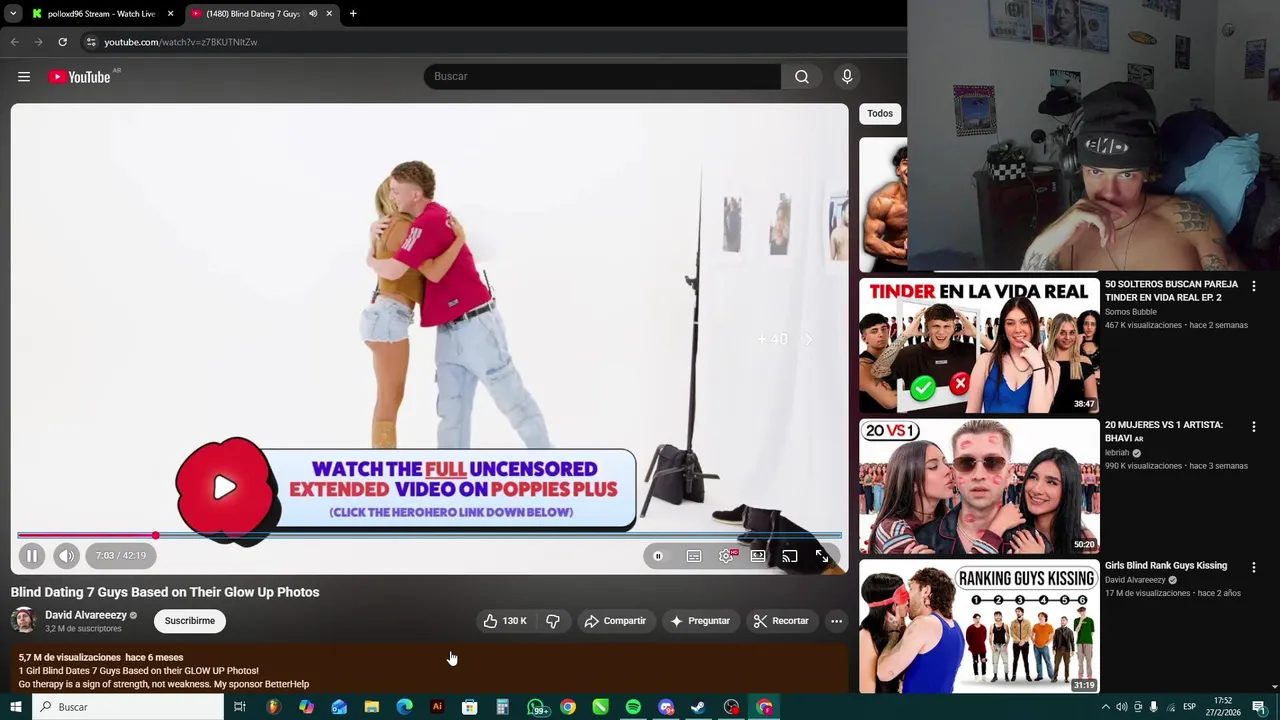Screen dimensions: 1280x720
Task: Open Girls Blind Rank Guys Kissing title
Action: click(1166, 565)
